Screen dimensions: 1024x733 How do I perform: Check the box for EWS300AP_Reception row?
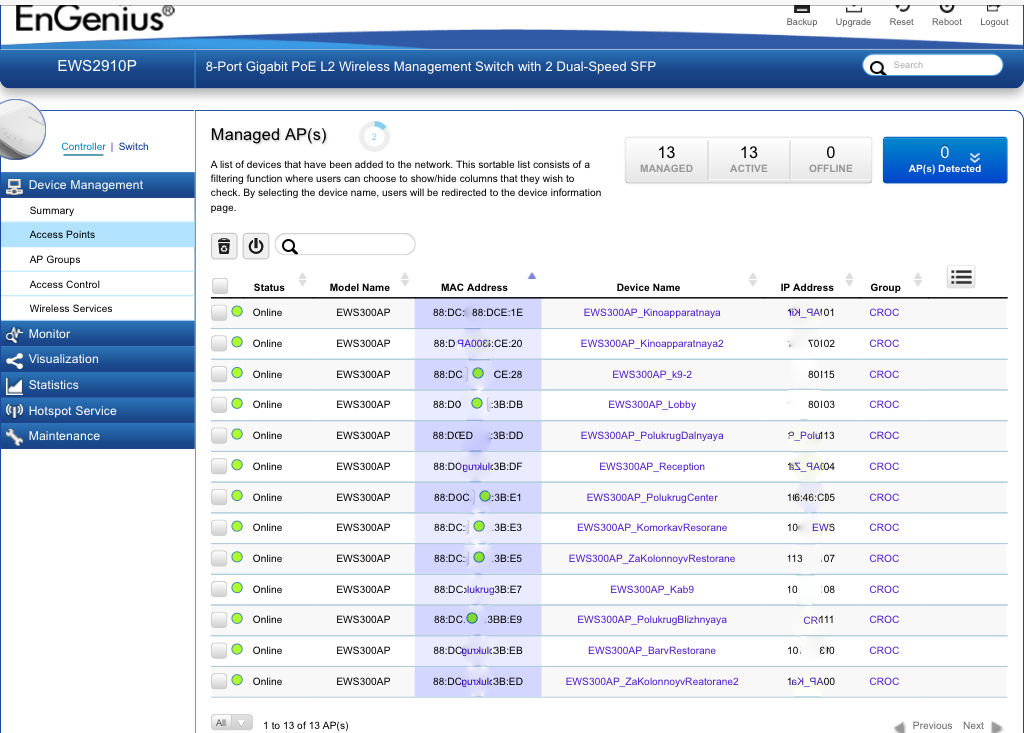219,466
